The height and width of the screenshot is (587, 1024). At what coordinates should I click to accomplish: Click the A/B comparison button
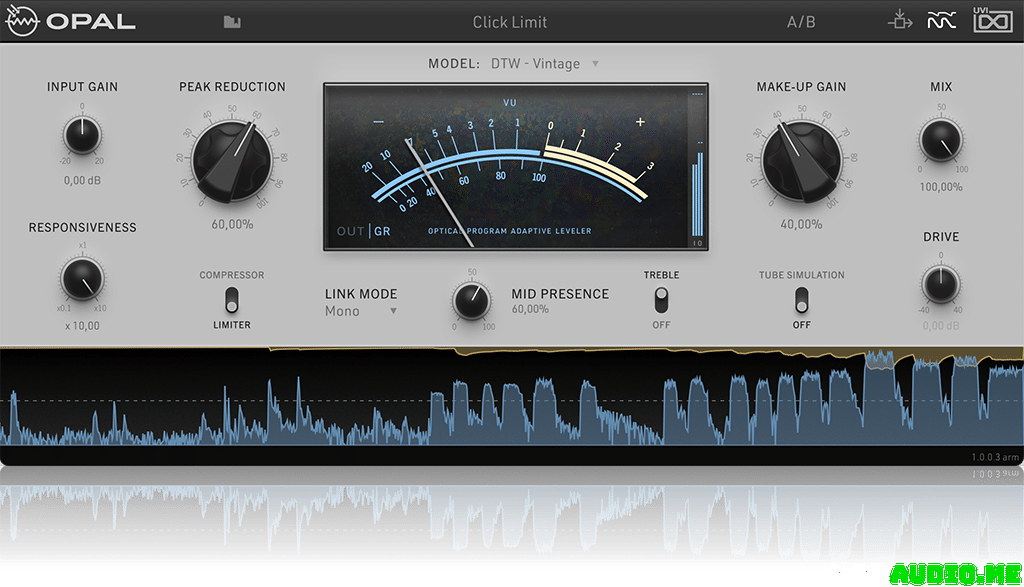point(801,22)
